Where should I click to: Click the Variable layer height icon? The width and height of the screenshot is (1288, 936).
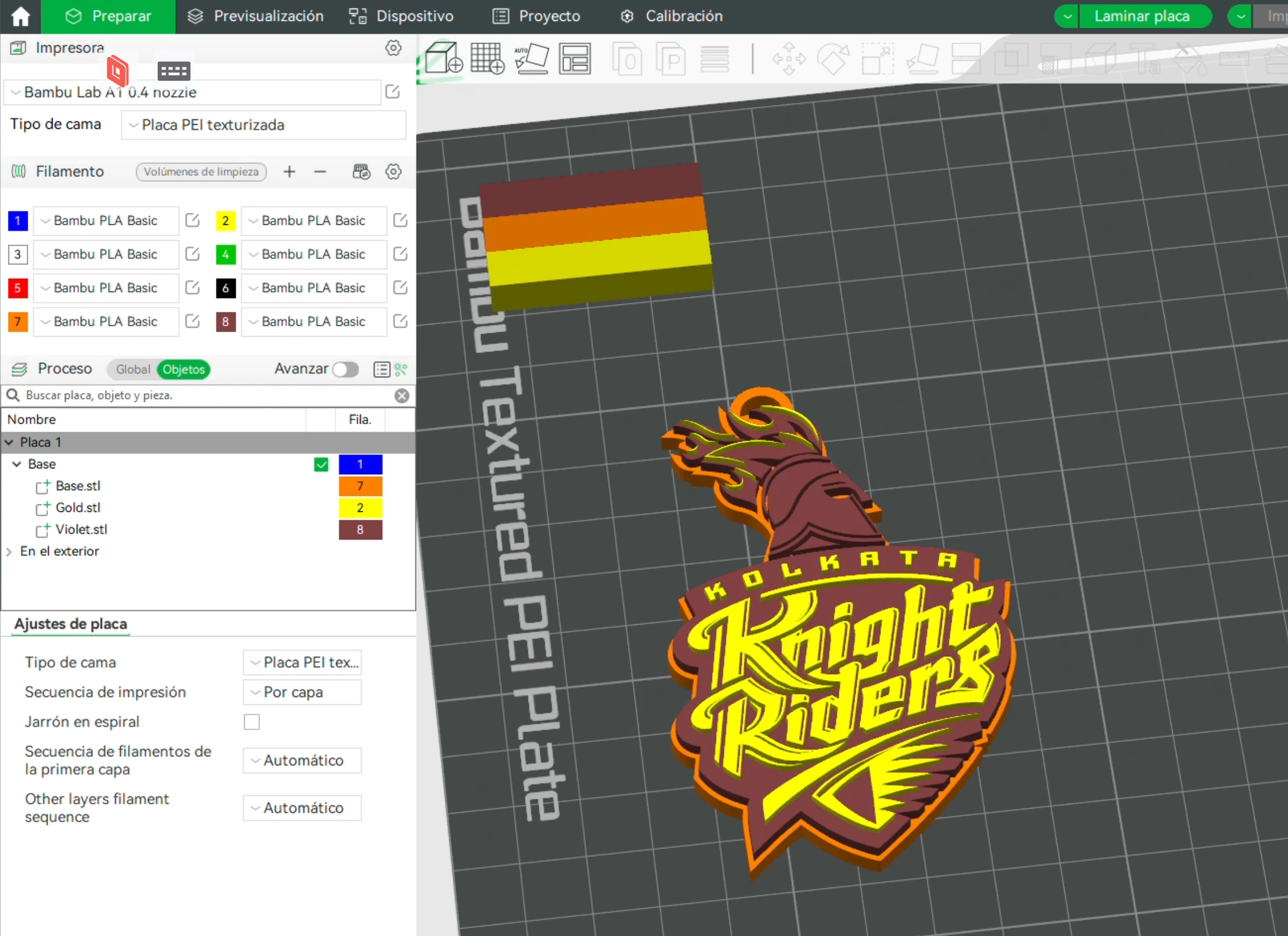coord(714,59)
